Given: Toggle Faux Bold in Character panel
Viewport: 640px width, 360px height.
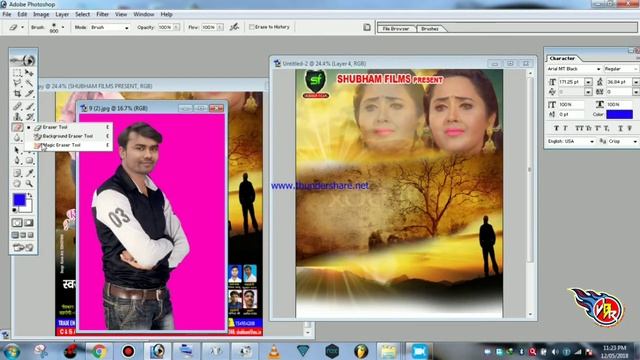Looking at the screenshot, I should pos(556,128).
